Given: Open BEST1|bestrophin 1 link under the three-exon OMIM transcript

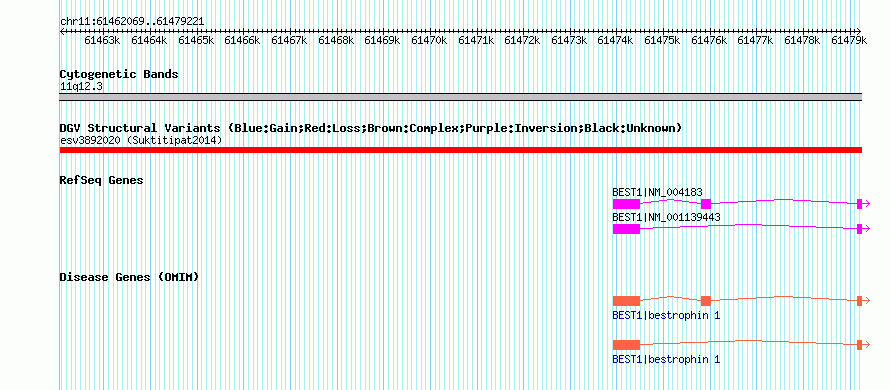Looking at the screenshot, I should click(x=666, y=315).
